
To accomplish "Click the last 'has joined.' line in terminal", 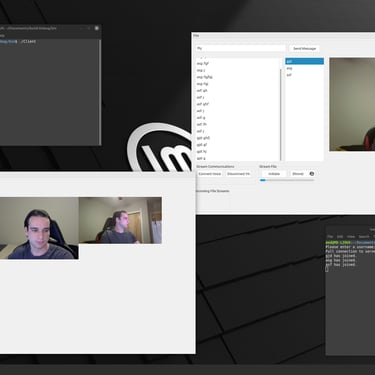I will pos(341,265).
